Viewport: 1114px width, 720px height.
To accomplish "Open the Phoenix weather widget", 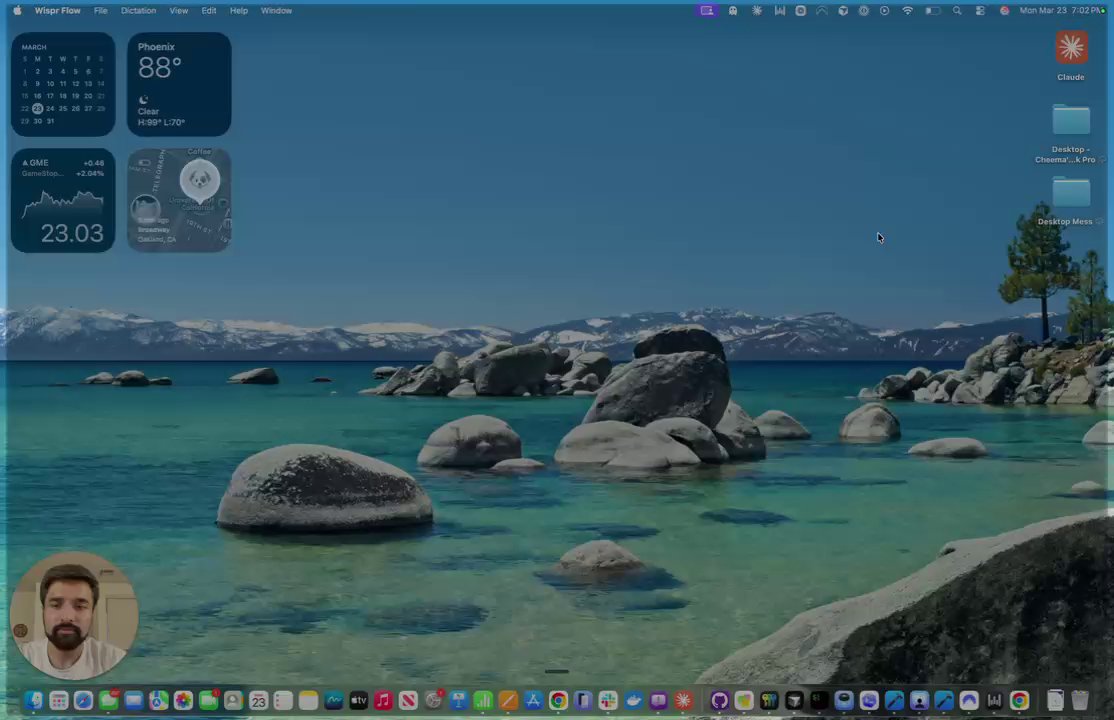I will click(179, 84).
